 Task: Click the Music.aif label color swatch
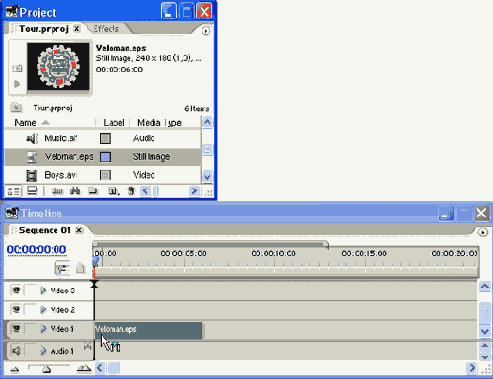point(105,138)
